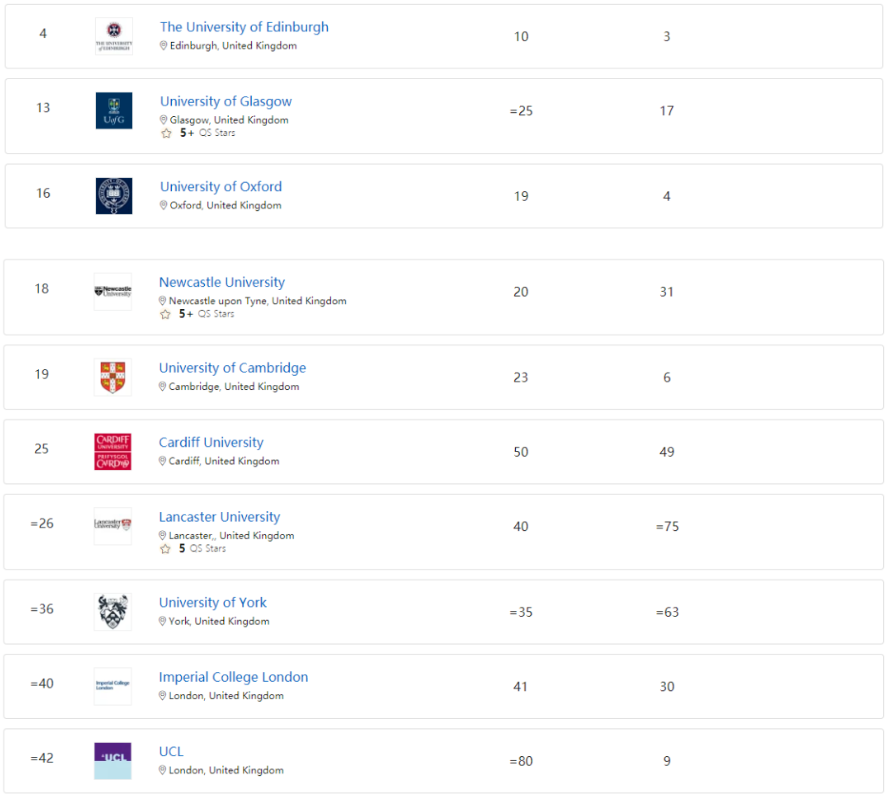885x796 pixels.
Task: Click value 19 in the Oxford row
Action: click(x=521, y=196)
